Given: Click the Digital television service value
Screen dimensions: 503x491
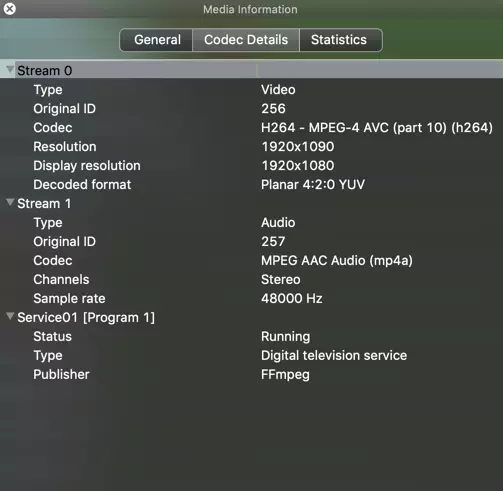Looking at the screenshot, I should [x=334, y=356].
